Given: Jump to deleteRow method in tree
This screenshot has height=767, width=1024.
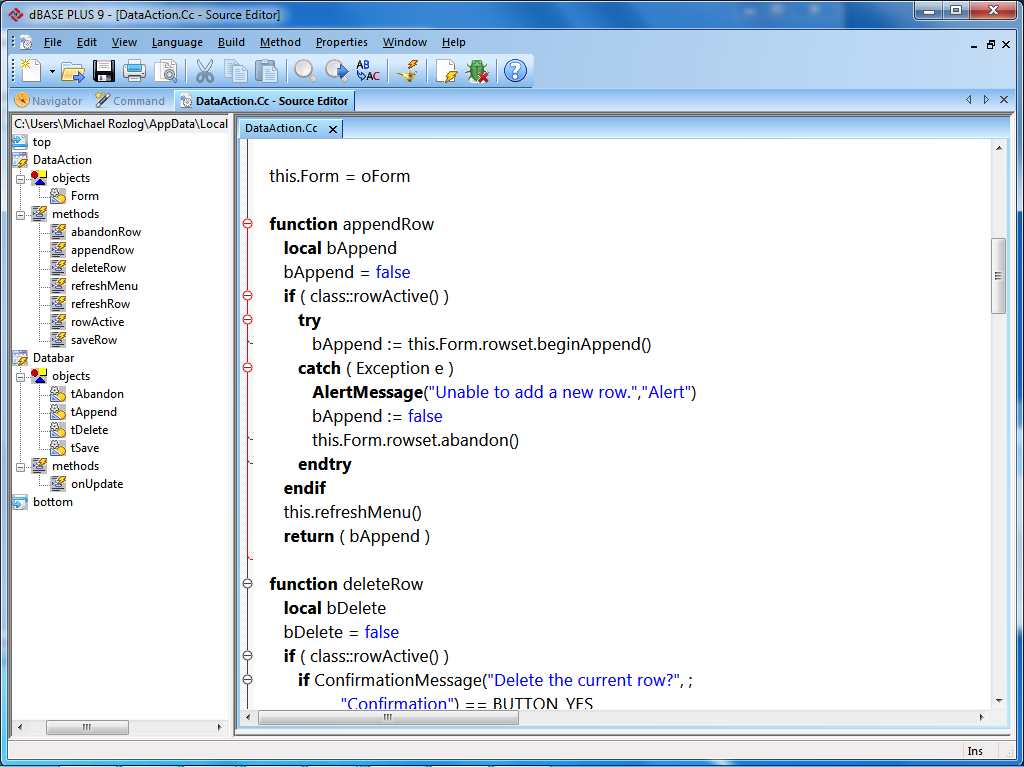Looking at the screenshot, I should pyautogui.click(x=99, y=268).
